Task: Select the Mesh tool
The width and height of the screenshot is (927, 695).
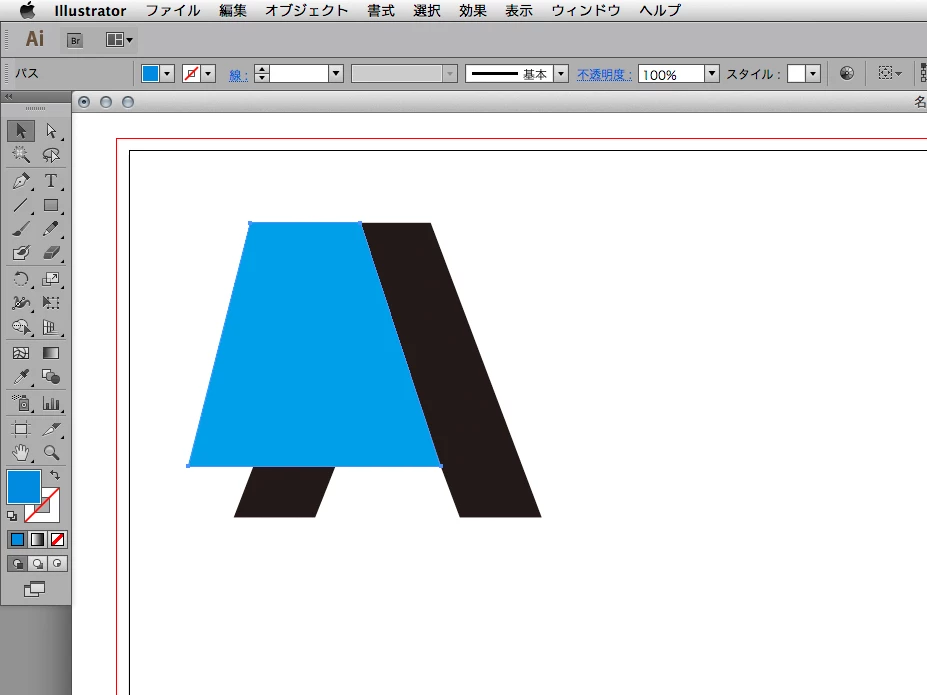Action: tap(21, 353)
